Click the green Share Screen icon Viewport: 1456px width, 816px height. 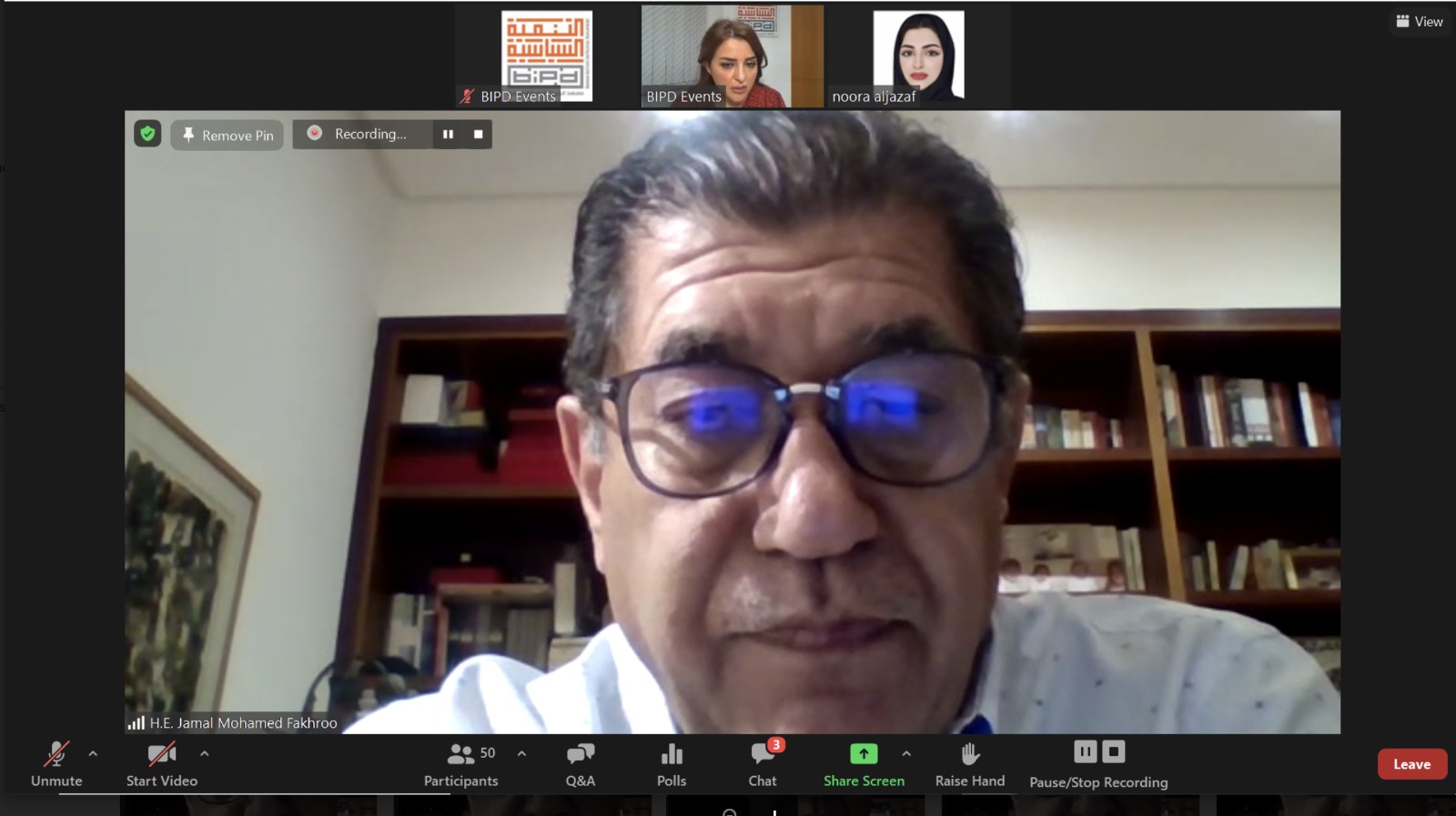pyautogui.click(x=863, y=754)
